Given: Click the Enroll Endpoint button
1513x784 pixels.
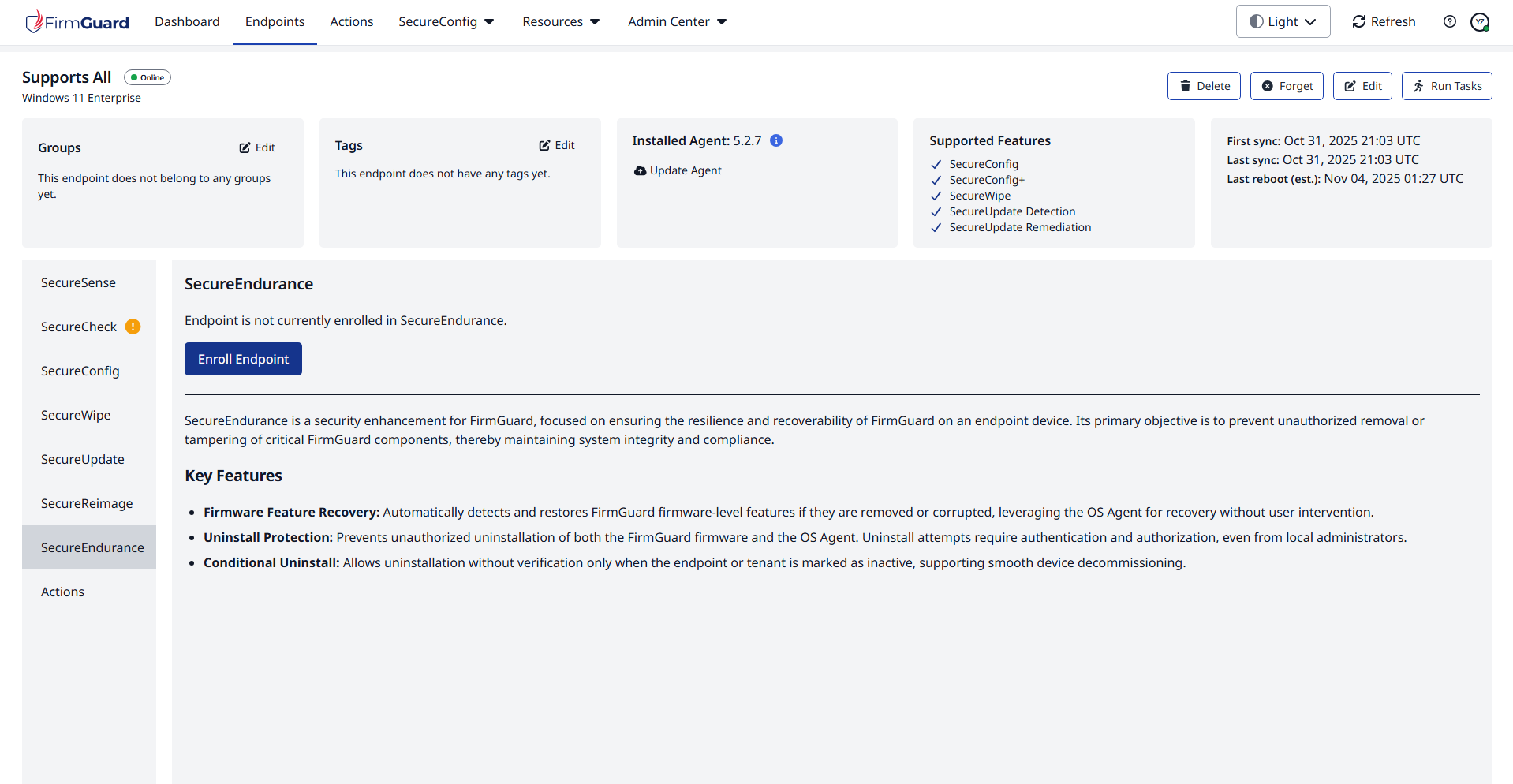Looking at the screenshot, I should click(x=243, y=359).
